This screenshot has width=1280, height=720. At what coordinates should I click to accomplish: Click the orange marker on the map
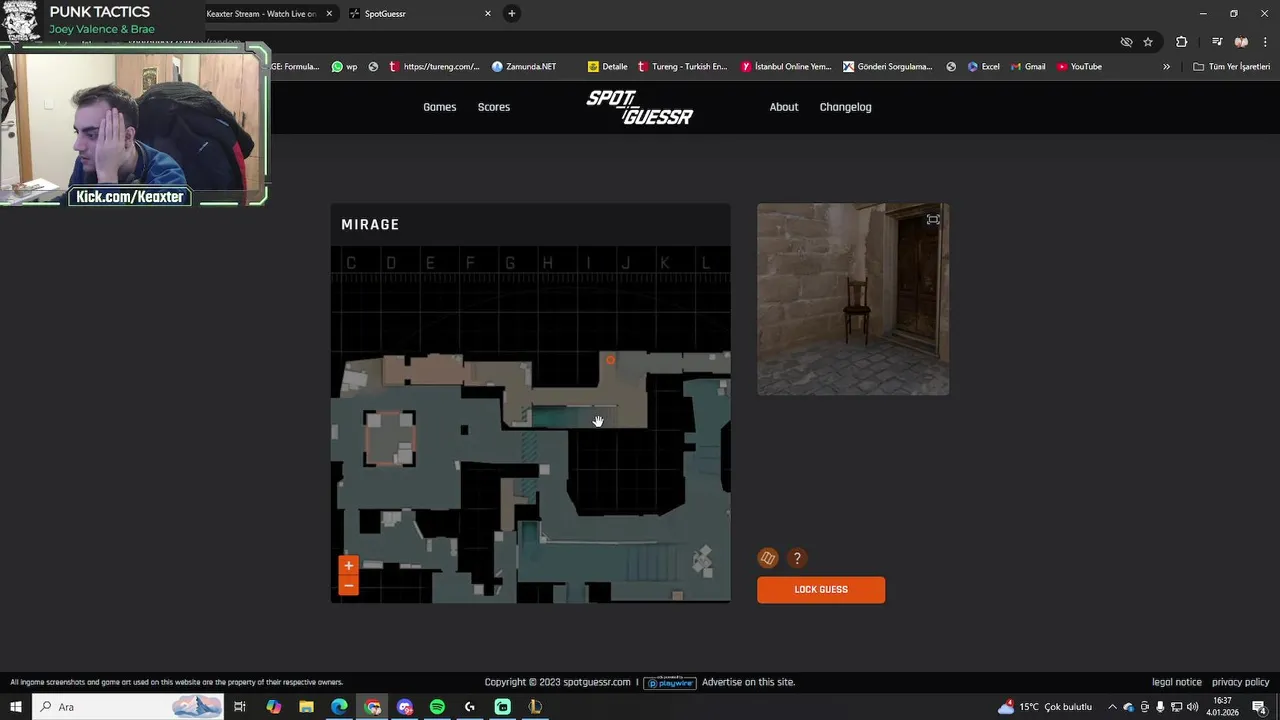click(610, 360)
